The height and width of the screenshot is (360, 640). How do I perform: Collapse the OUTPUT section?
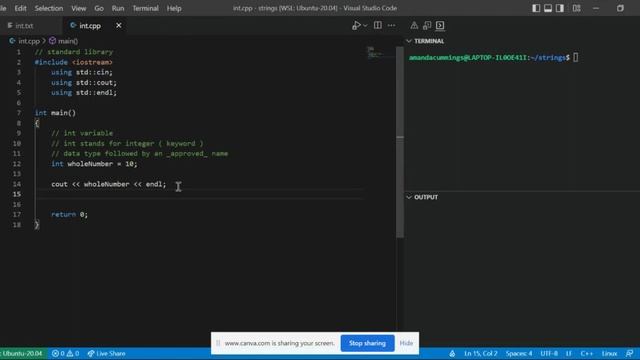point(409,197)
